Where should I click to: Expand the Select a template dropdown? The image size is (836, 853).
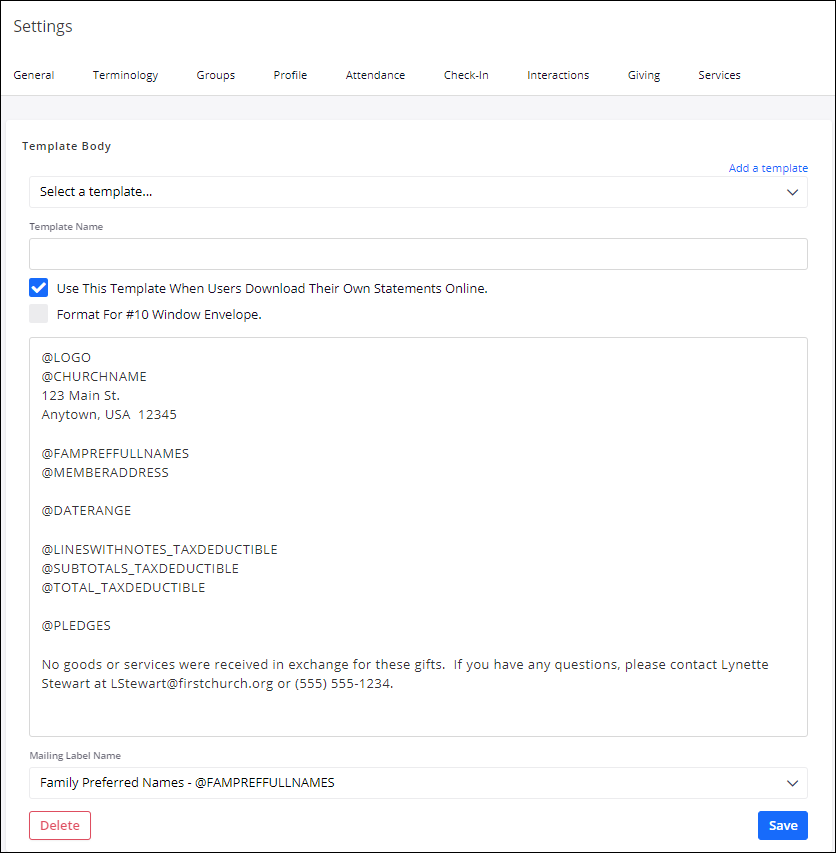pyautogui.click(x=400, y=192)
